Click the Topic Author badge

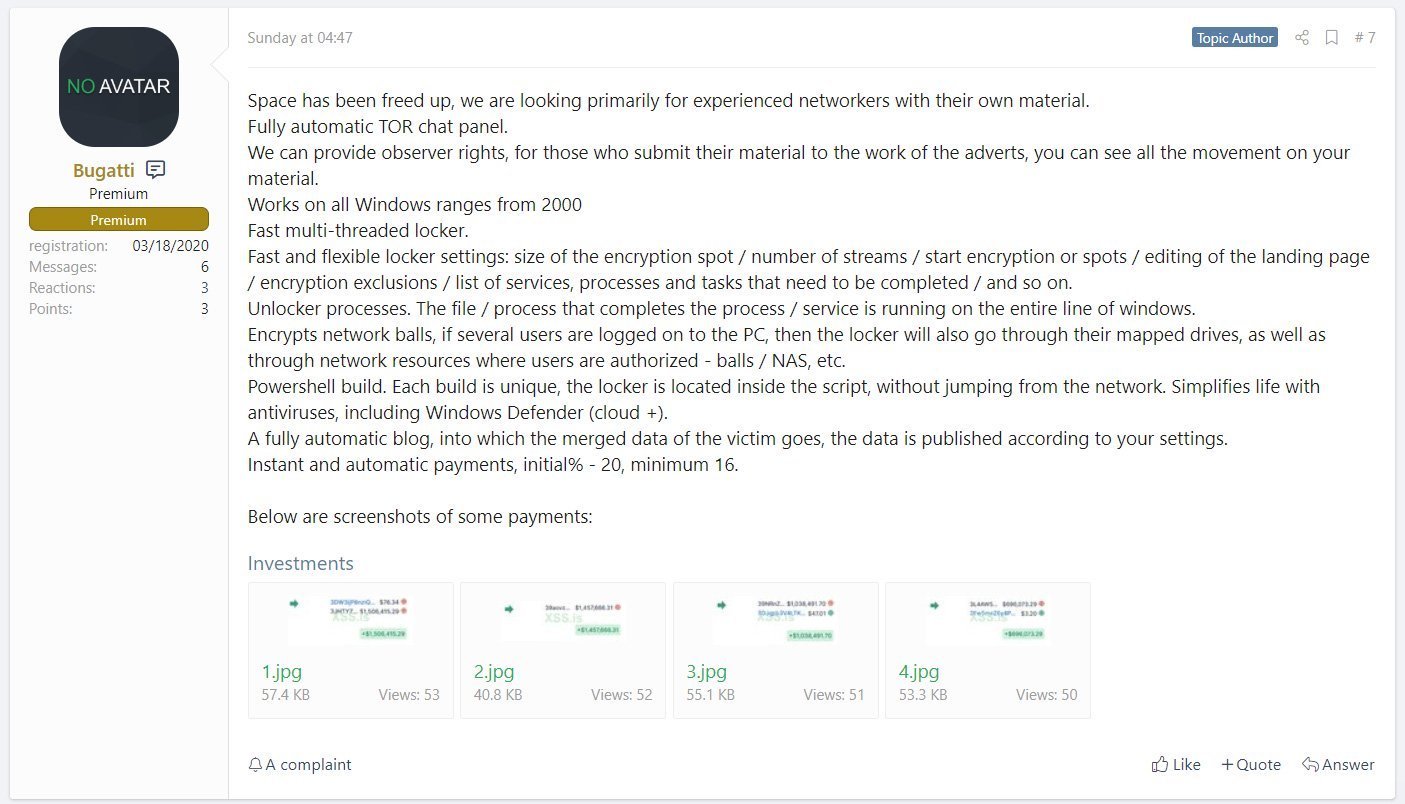pos(1235,38)
